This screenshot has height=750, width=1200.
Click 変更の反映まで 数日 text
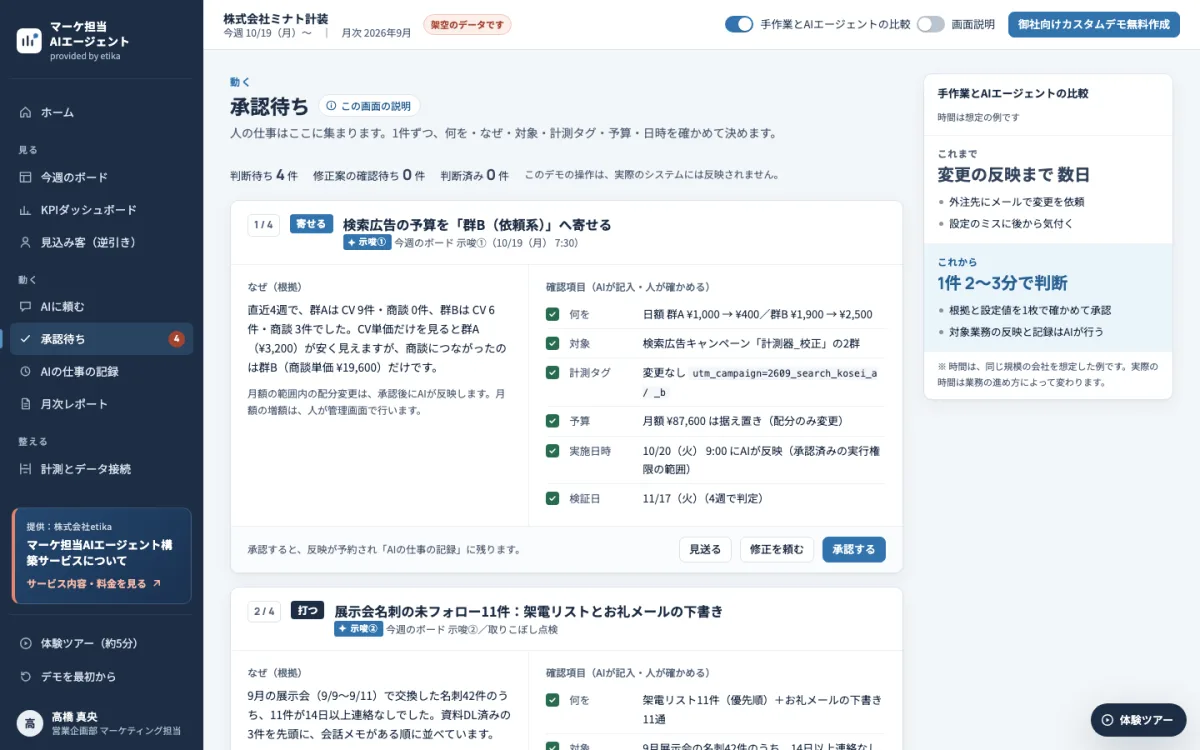(1013, 175)
